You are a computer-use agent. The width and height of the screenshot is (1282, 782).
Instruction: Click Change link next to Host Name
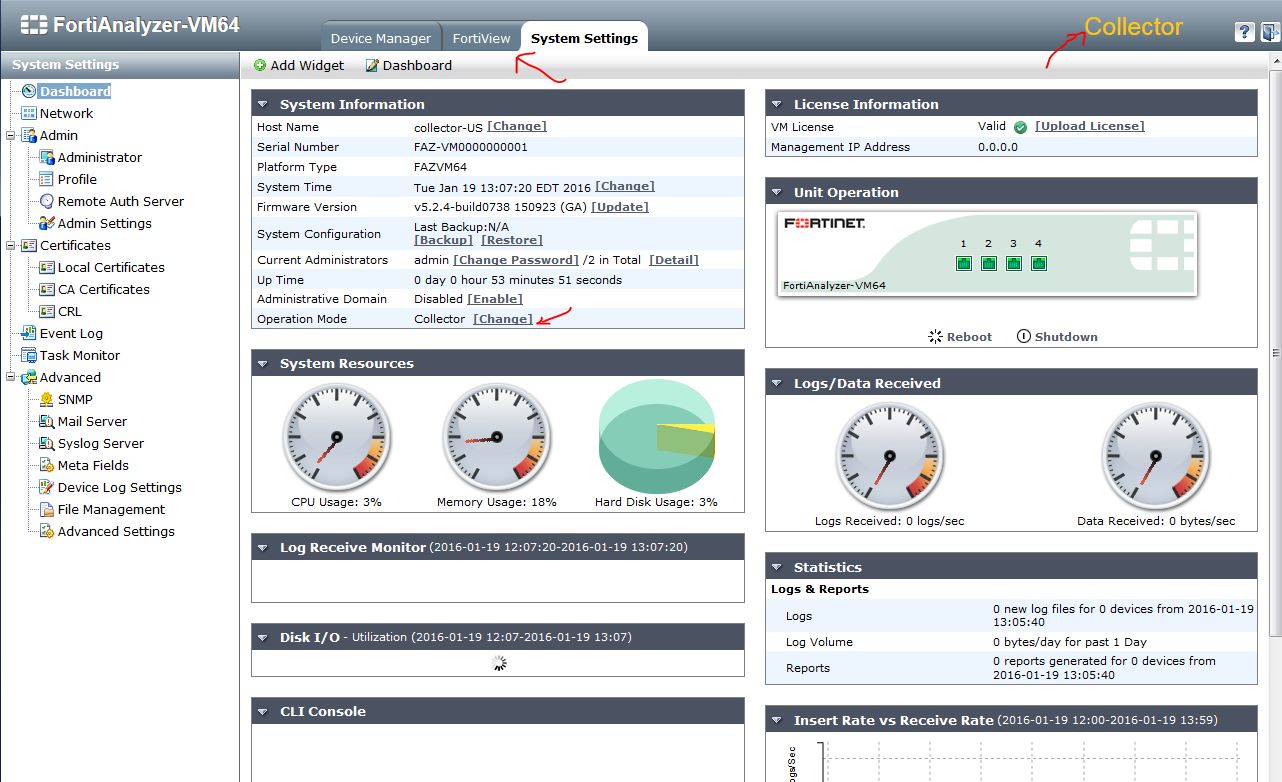[x=517, y=126]
